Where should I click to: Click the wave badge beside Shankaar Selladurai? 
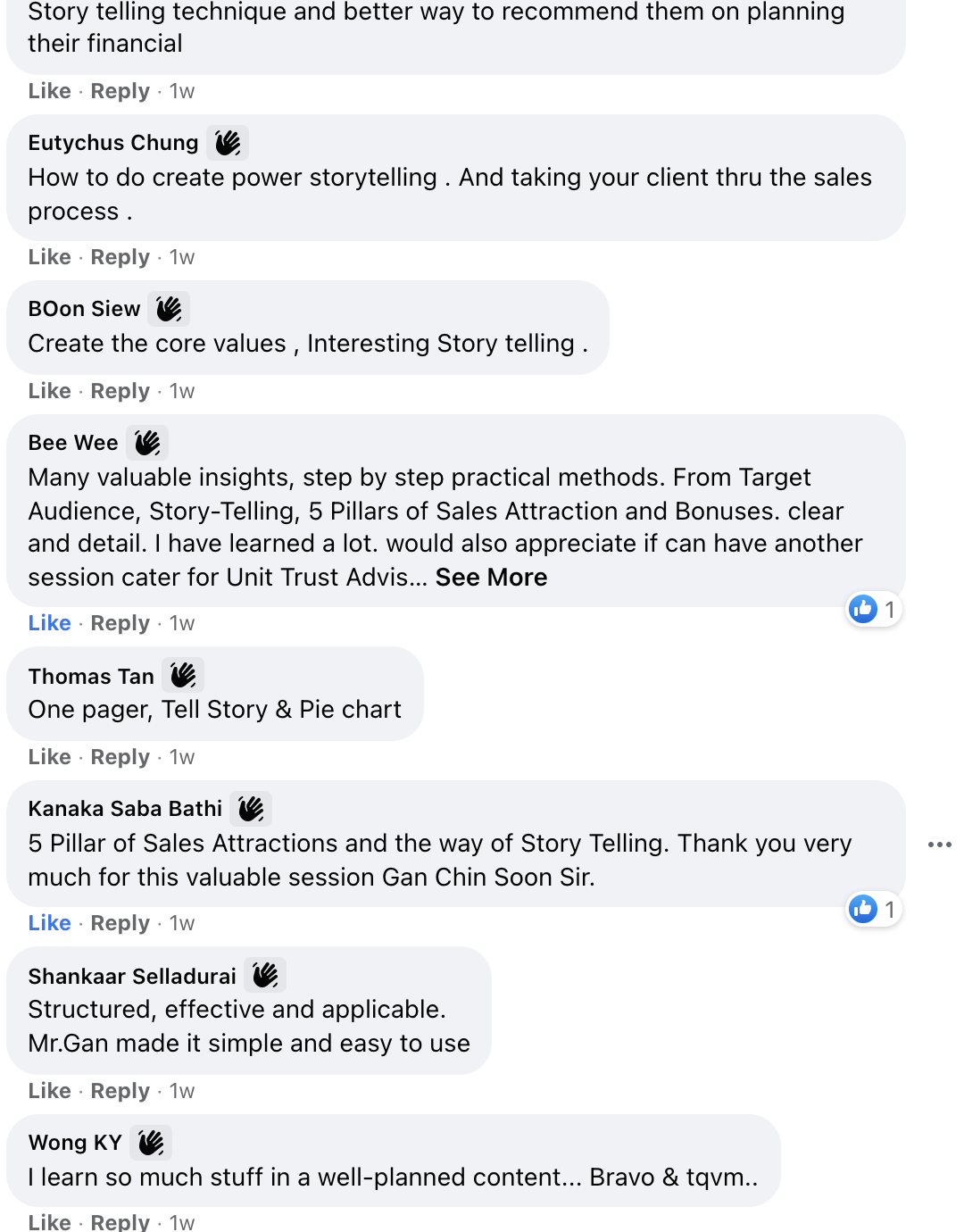[x=265, y=976]
